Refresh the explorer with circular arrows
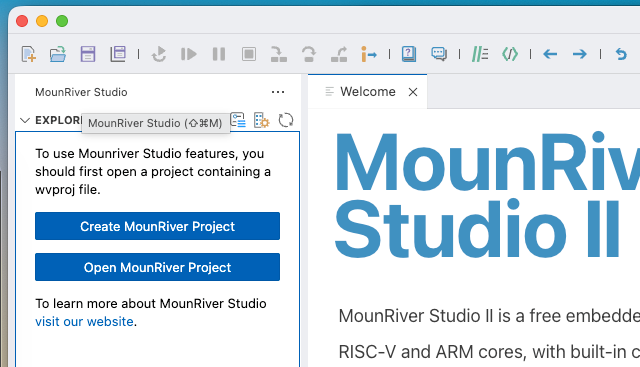This screenshot has width=640, height=367. pos(286,120)
